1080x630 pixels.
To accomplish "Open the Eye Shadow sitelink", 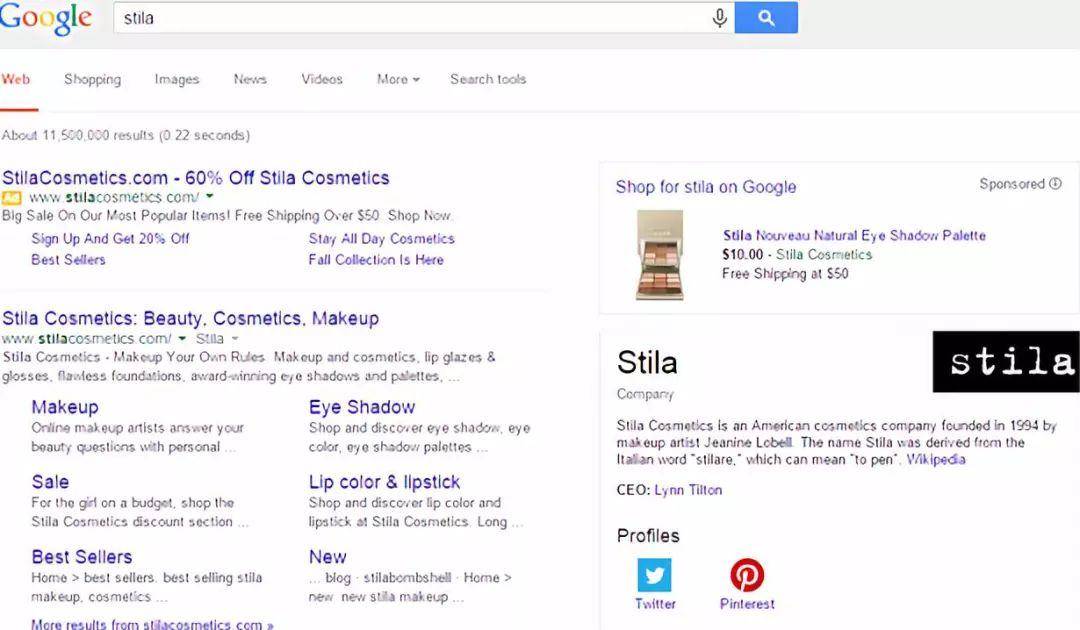I will (x=362, y=407).
